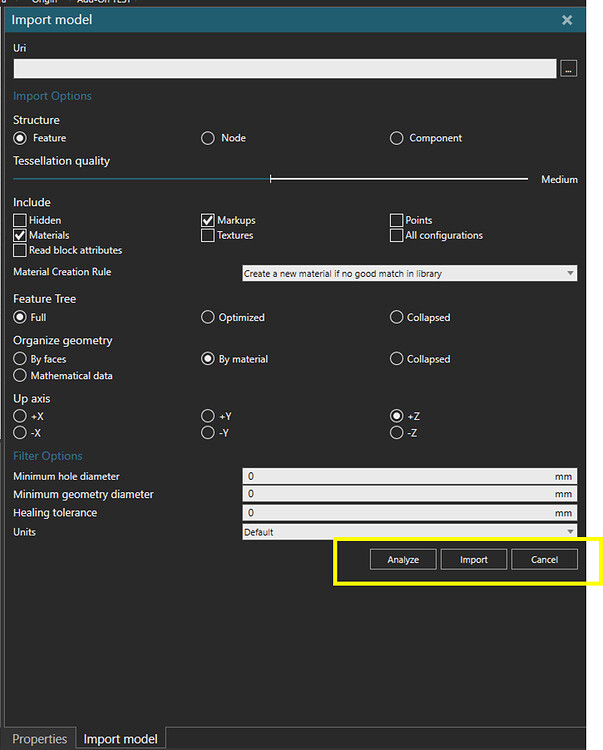Image resolution: width=603 pixels, height=750 pixels.
Task: Click the Cancel button
Action: click(544, 560)
